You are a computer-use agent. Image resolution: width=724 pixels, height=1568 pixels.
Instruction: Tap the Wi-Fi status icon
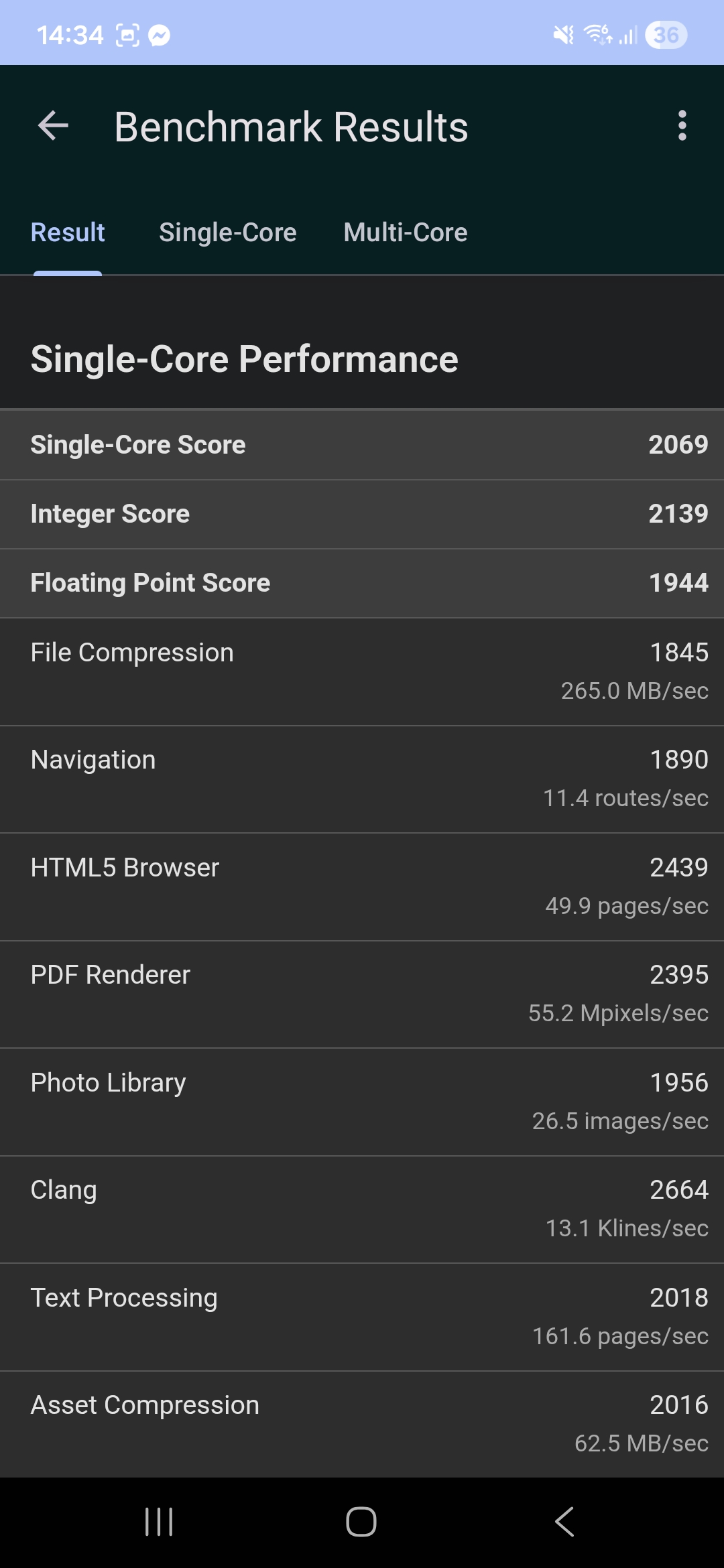pos(597,34)
